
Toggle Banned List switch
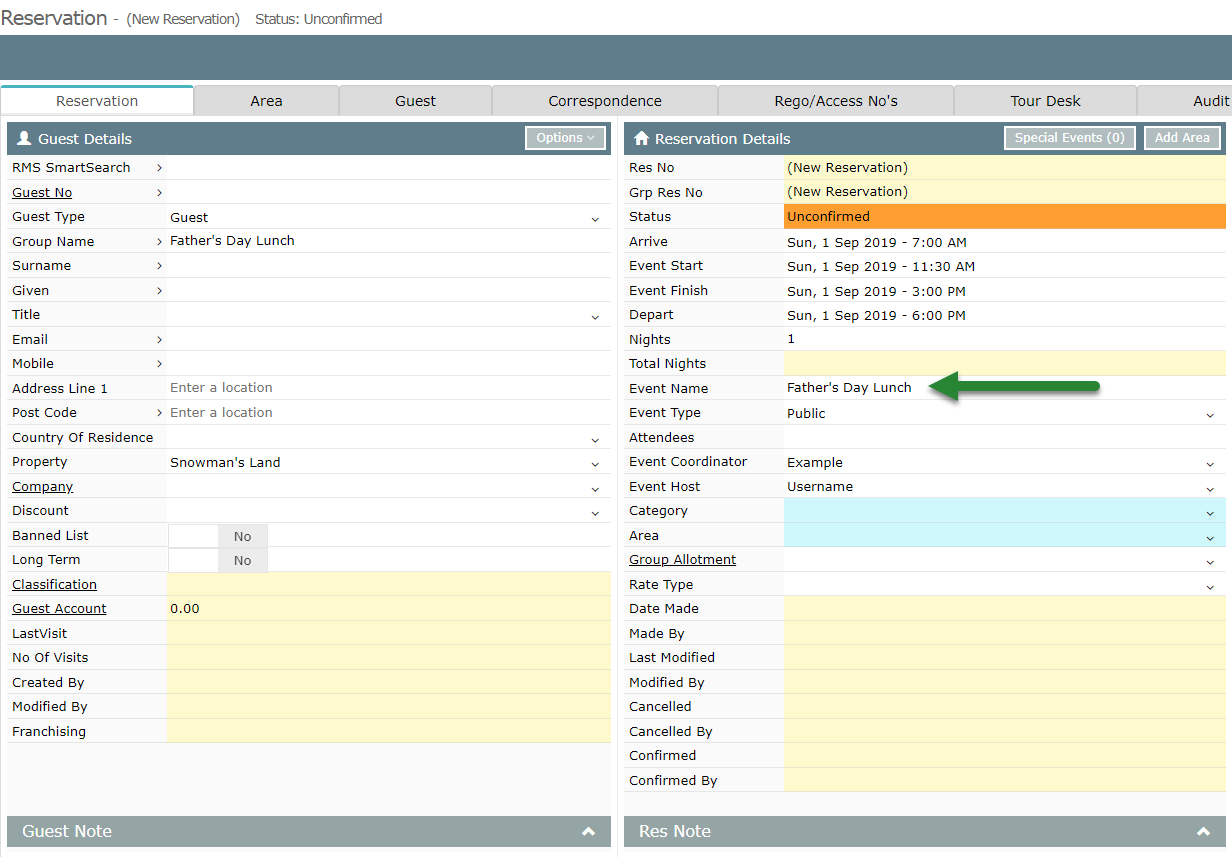pyautogui.click(x=218, y=536)
